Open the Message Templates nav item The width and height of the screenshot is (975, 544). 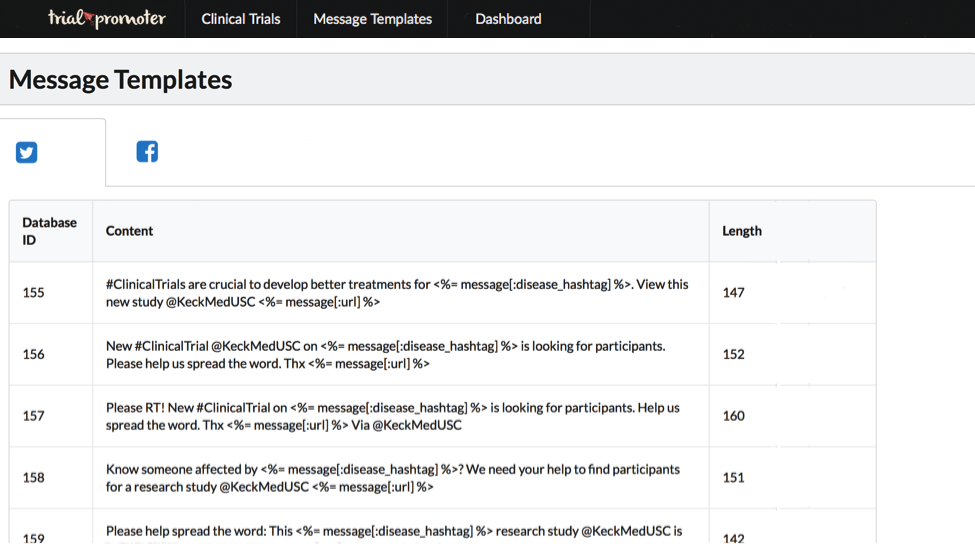tap(372, 19)
